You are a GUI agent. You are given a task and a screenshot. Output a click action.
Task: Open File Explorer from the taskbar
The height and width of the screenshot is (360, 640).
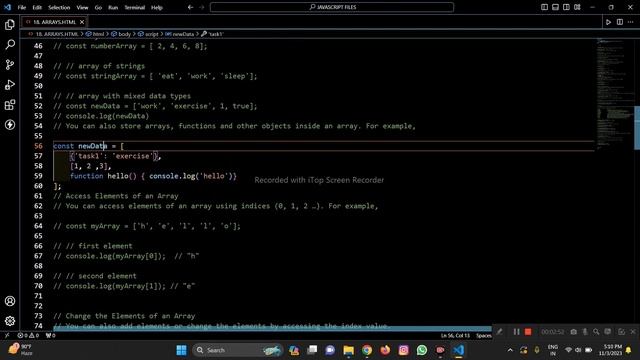tap(349, 350)
